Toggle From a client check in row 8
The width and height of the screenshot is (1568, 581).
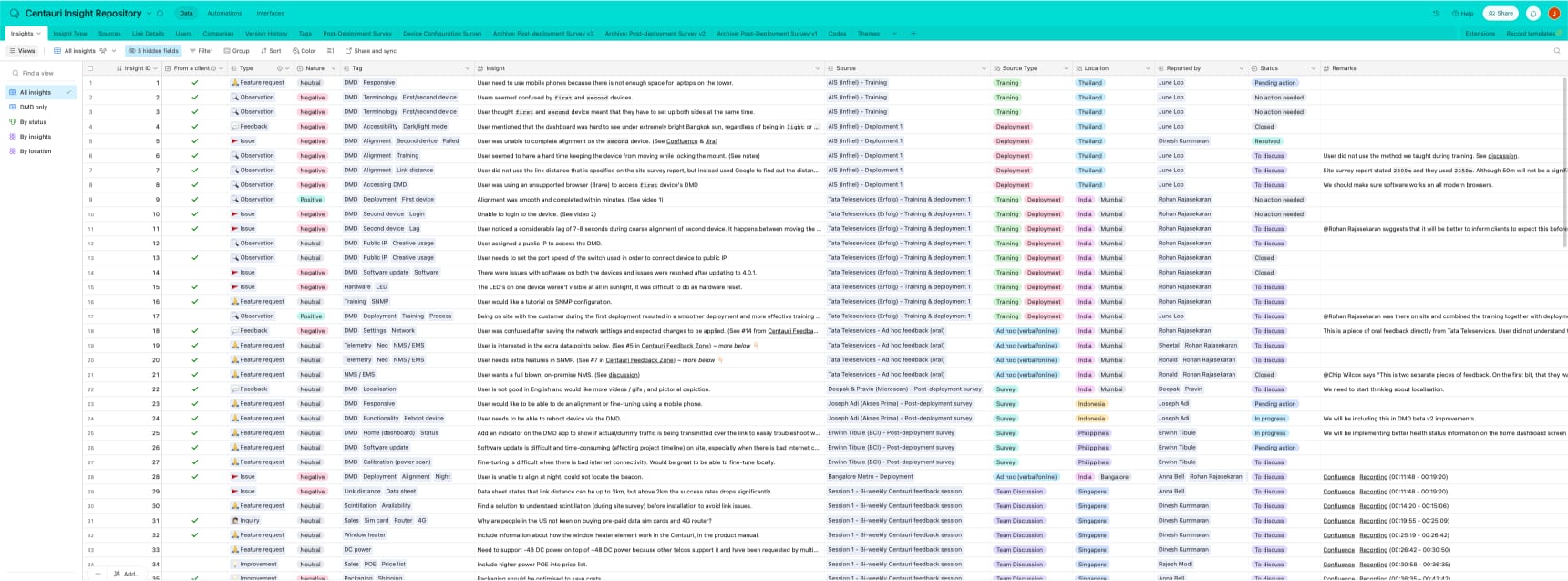[x=194, y=185]
